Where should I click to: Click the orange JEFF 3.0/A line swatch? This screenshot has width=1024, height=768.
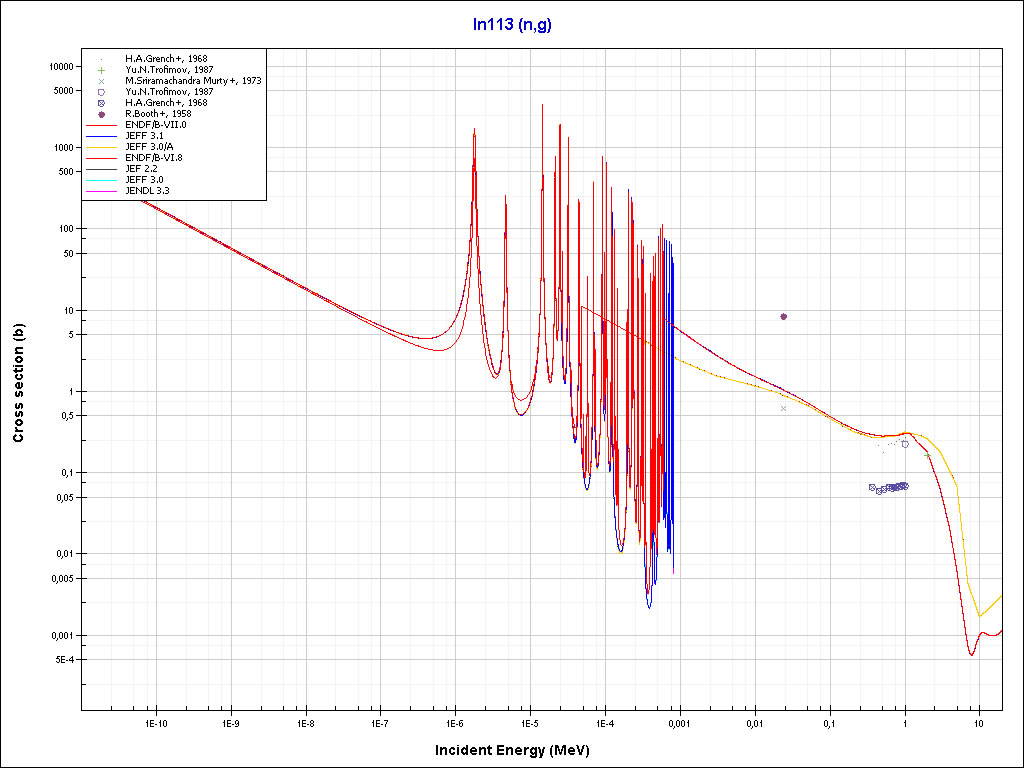tap(102, 147)
